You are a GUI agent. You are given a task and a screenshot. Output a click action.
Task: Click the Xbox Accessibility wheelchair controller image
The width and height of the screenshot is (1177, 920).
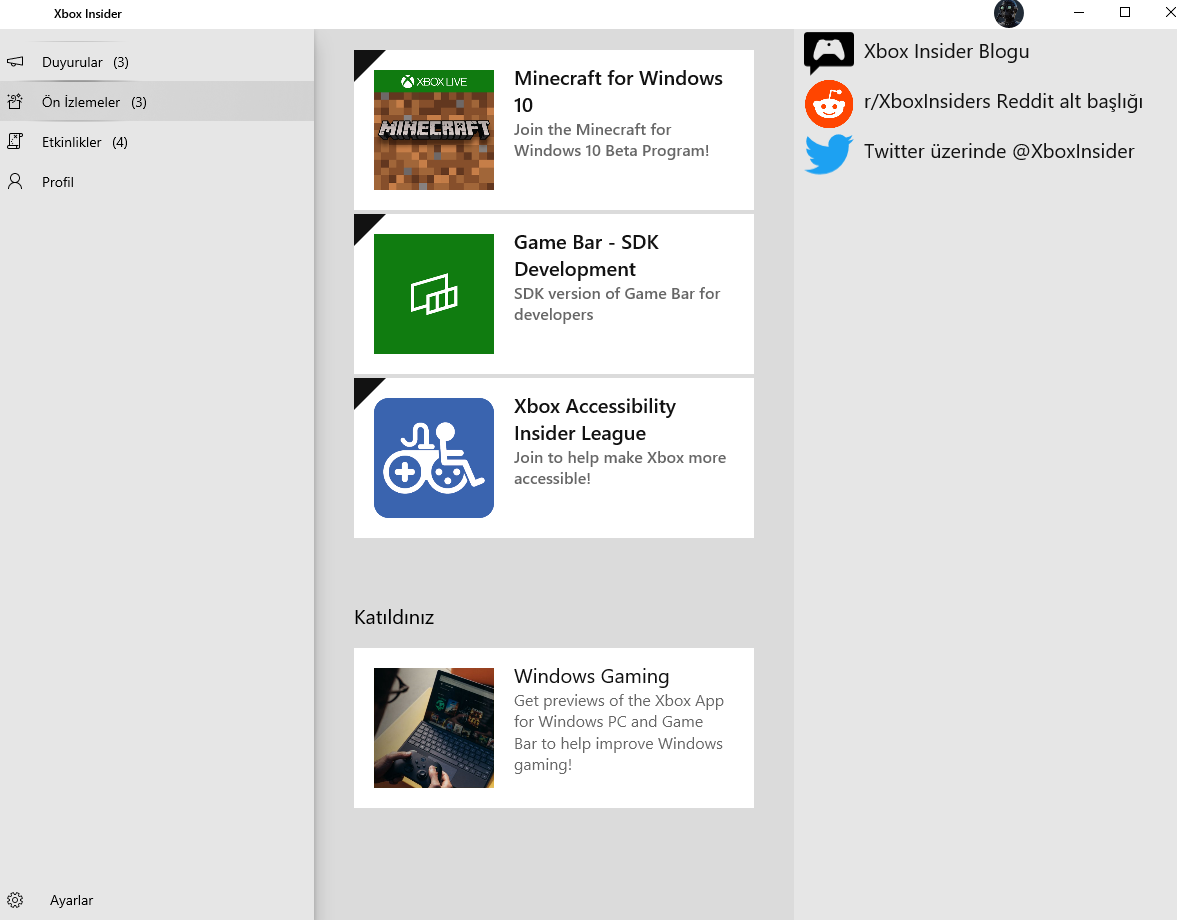(x=434, y=458)
